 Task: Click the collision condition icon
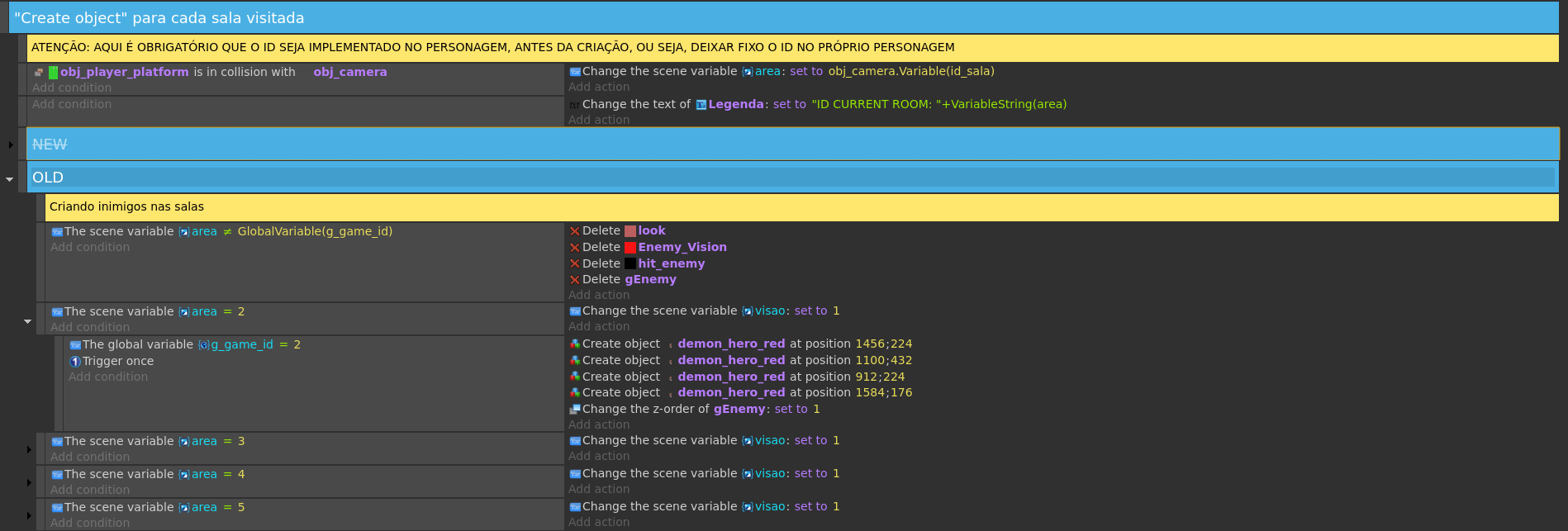coord(39,73)
